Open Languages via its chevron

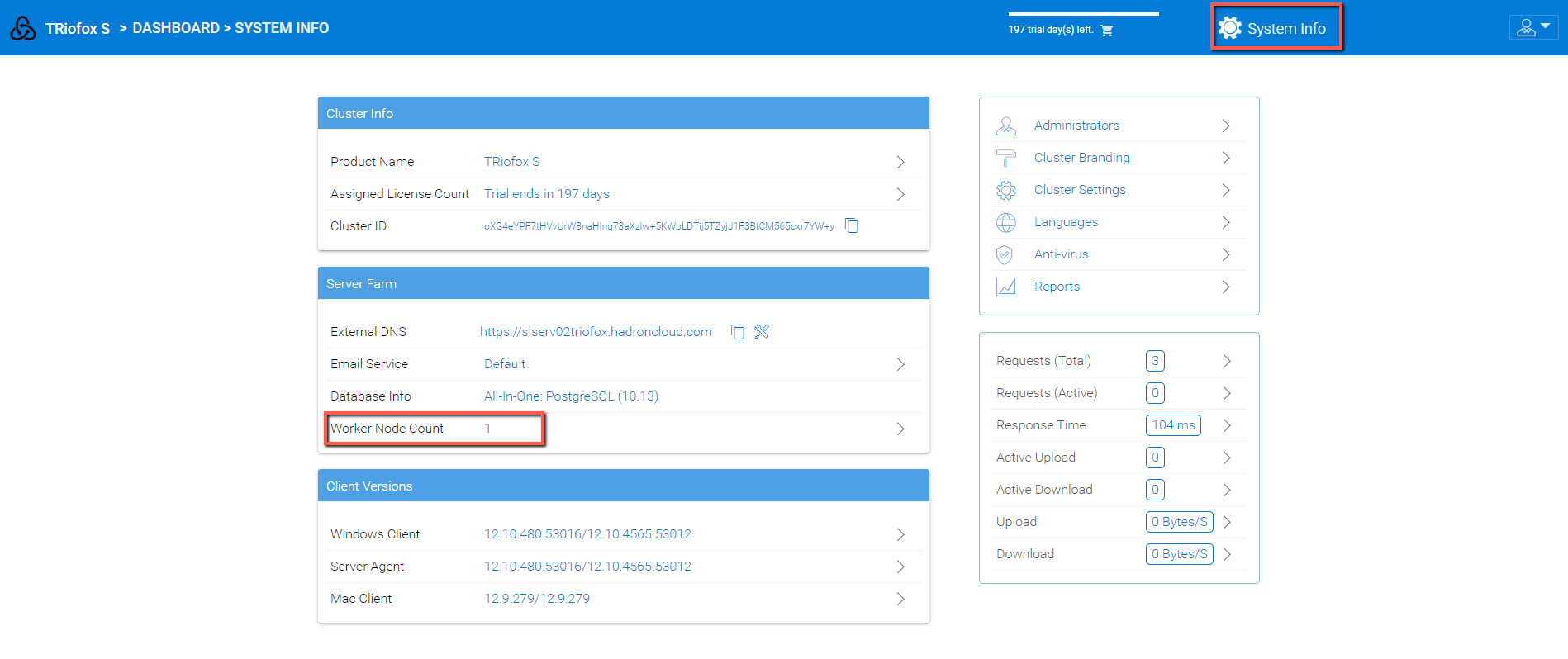coord(1226,222)
